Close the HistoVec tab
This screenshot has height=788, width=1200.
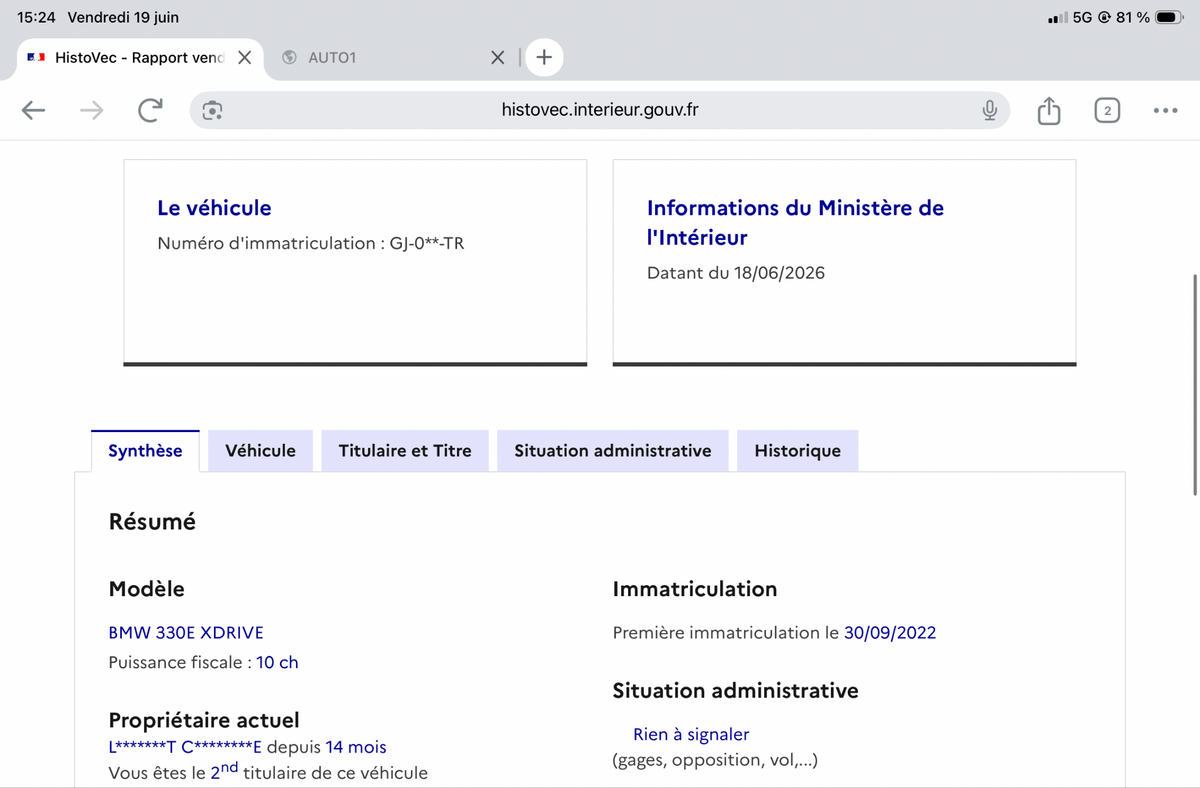tap(244, 57)
